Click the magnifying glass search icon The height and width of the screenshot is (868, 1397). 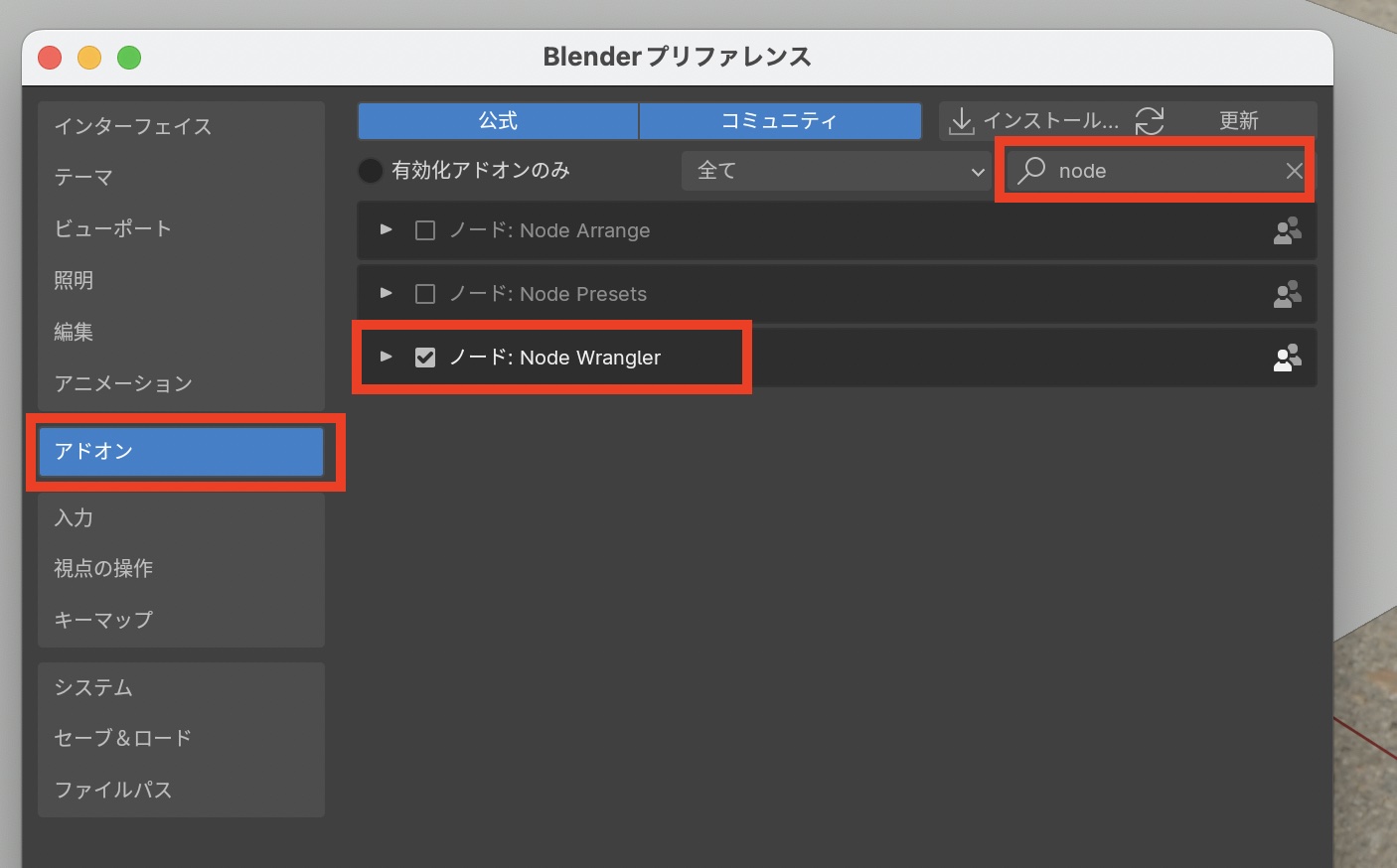(x=1031, y=170)
